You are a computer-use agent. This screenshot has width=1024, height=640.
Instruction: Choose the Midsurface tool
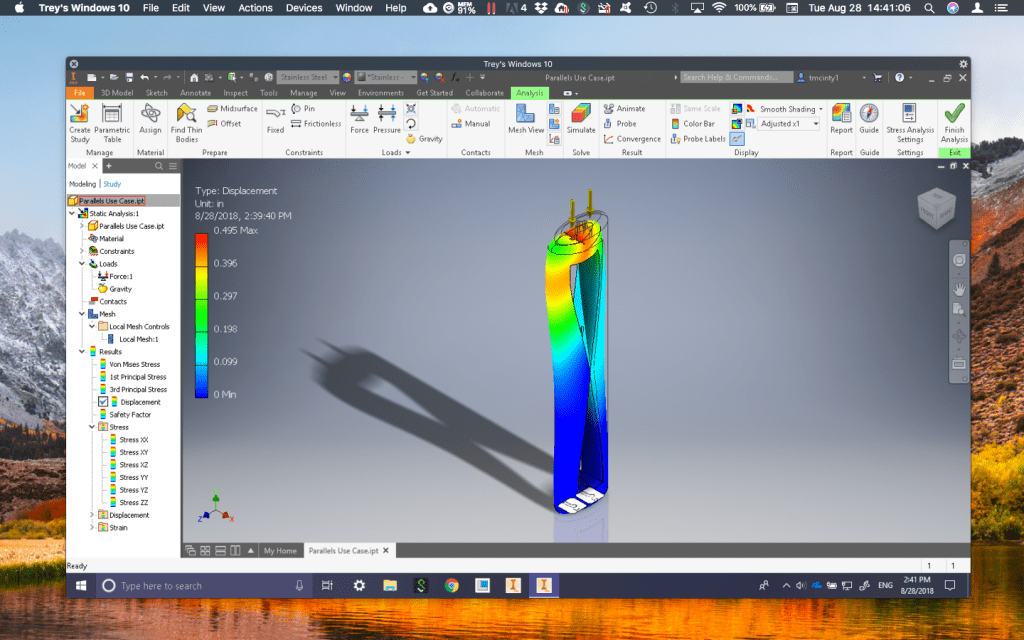[x=232, y=108]
